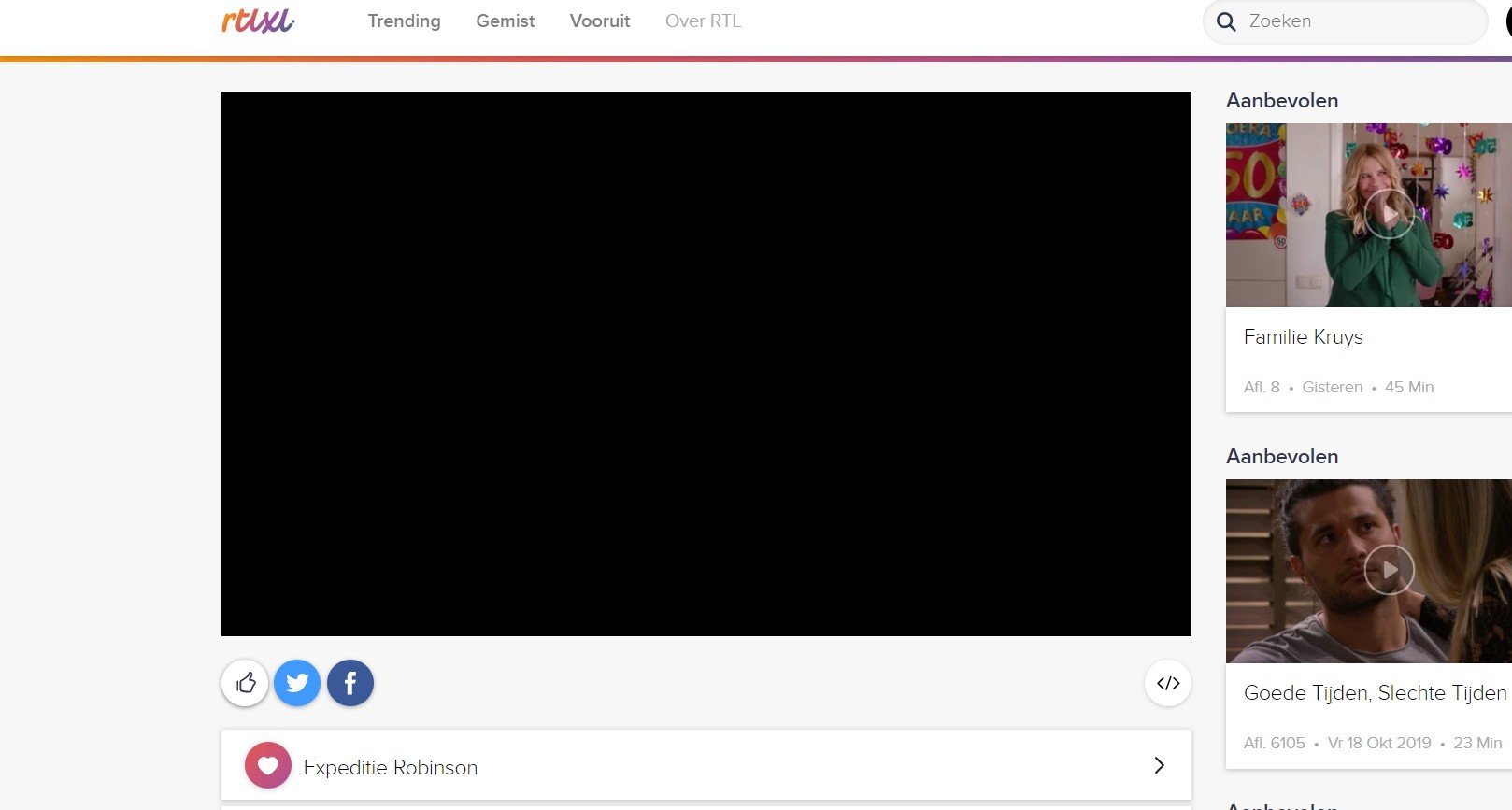Open the Trending menu item
This screenshot has width=1512, height=810.
pos(404,21)
